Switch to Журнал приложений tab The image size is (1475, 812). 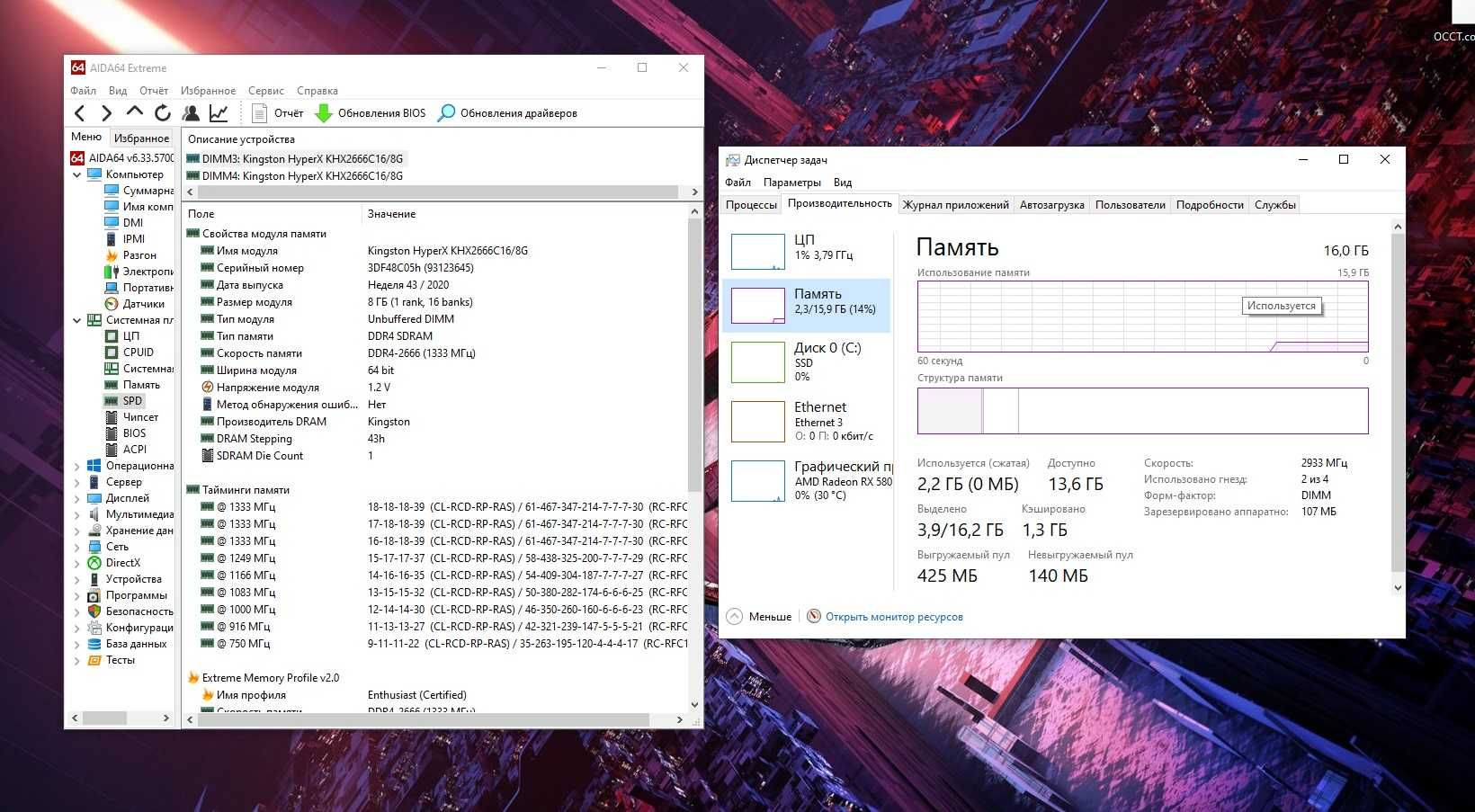point(956,205)
